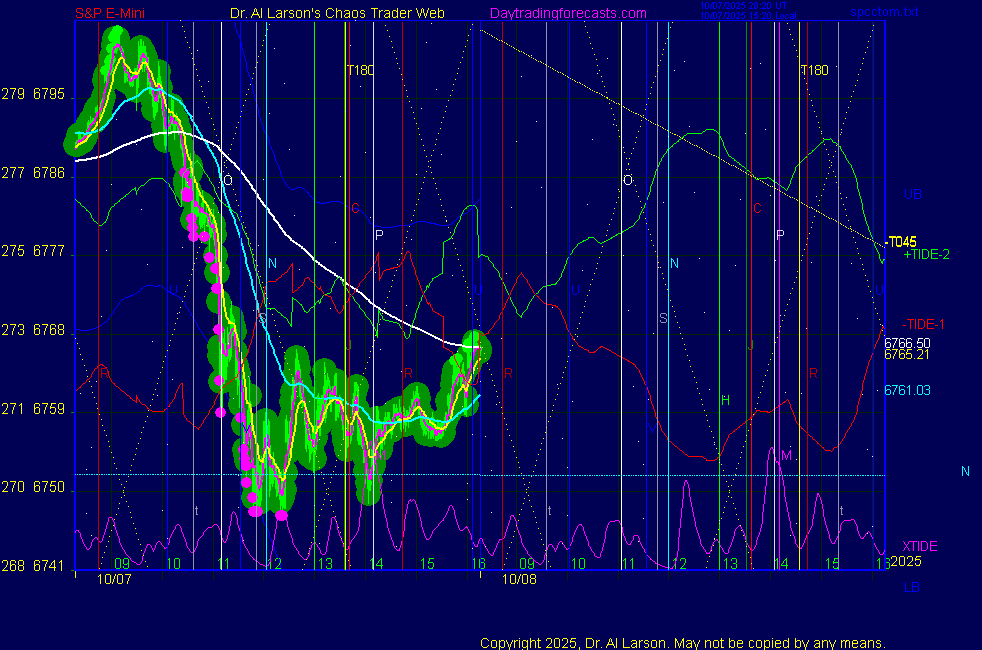Click the Daytradingforecasts.com link at top
The image size is (982, 650).
567,13
